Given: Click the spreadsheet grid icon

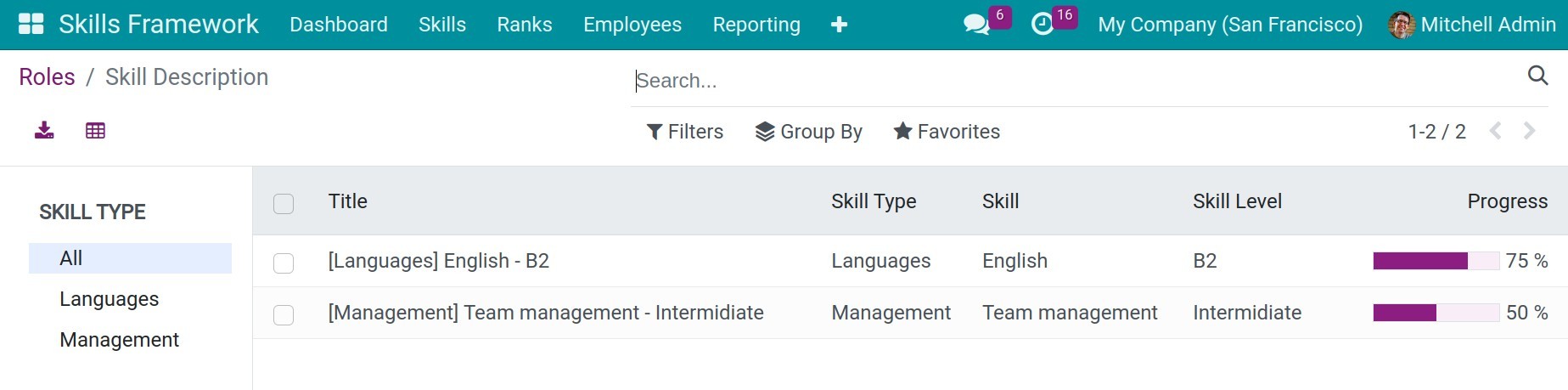Looking at the screenshot, I should pos(95,130).
